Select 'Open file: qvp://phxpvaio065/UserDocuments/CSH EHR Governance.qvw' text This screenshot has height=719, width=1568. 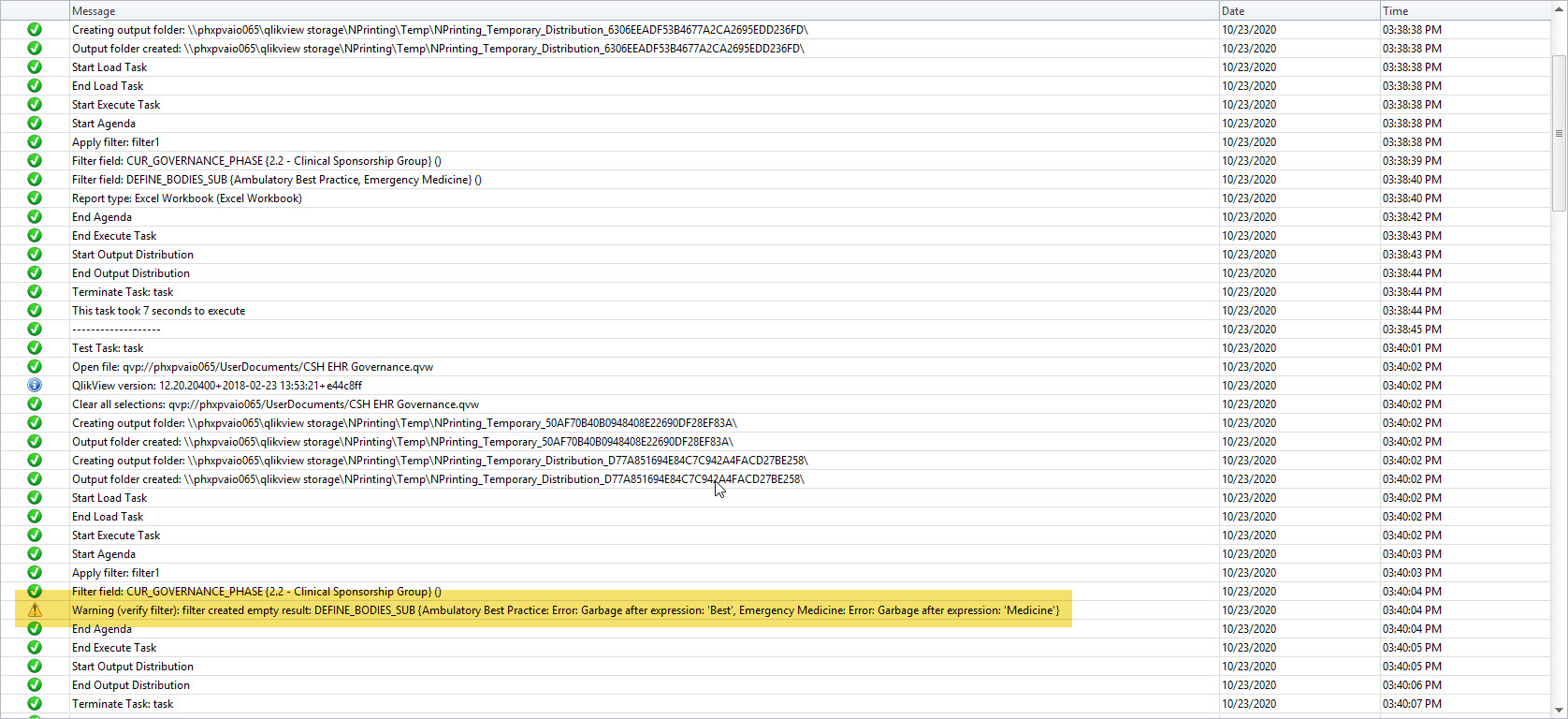[x=253, y=367]
